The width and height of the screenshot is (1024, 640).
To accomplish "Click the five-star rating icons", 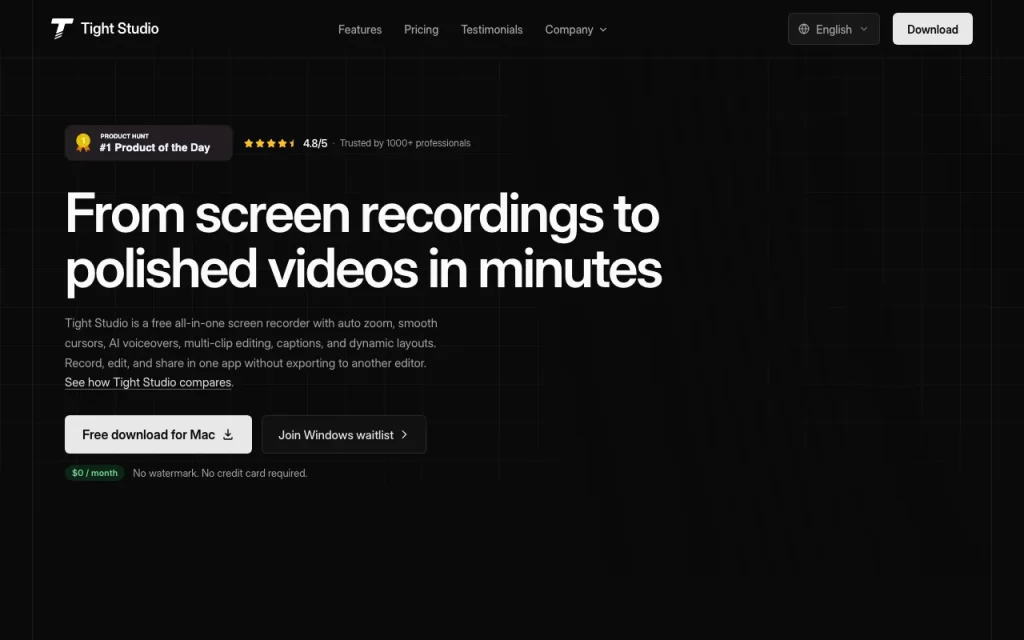I will [x=270, y=143].
